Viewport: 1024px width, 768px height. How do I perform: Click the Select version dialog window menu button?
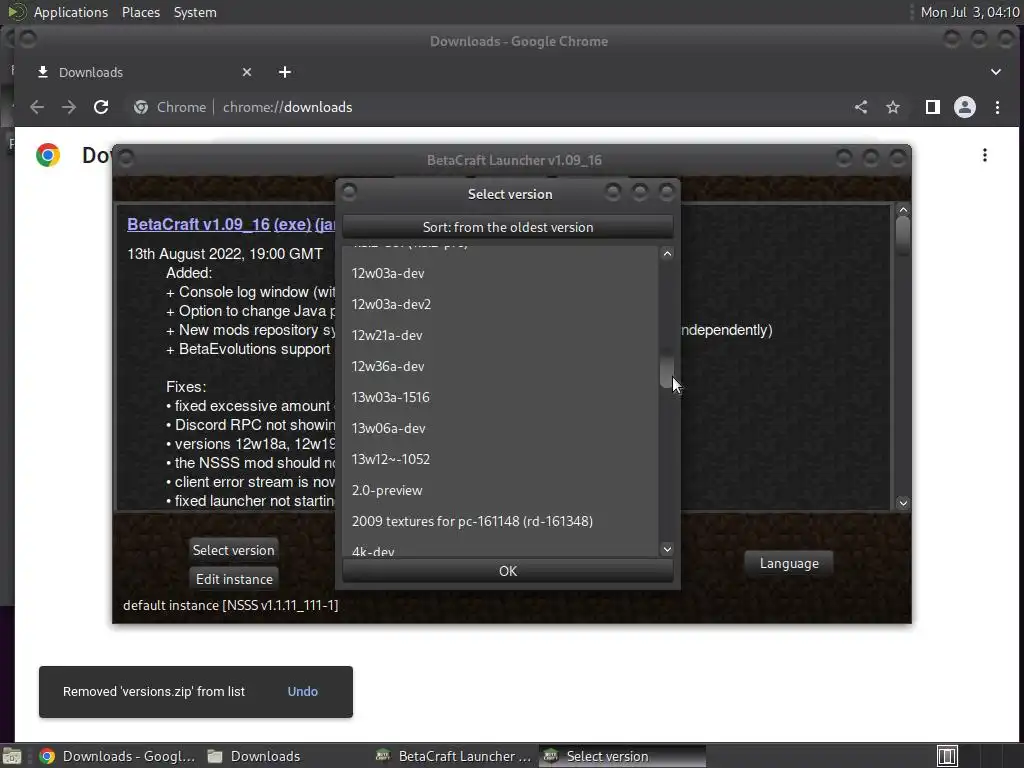pyautogui.click(x=349, y=192)
